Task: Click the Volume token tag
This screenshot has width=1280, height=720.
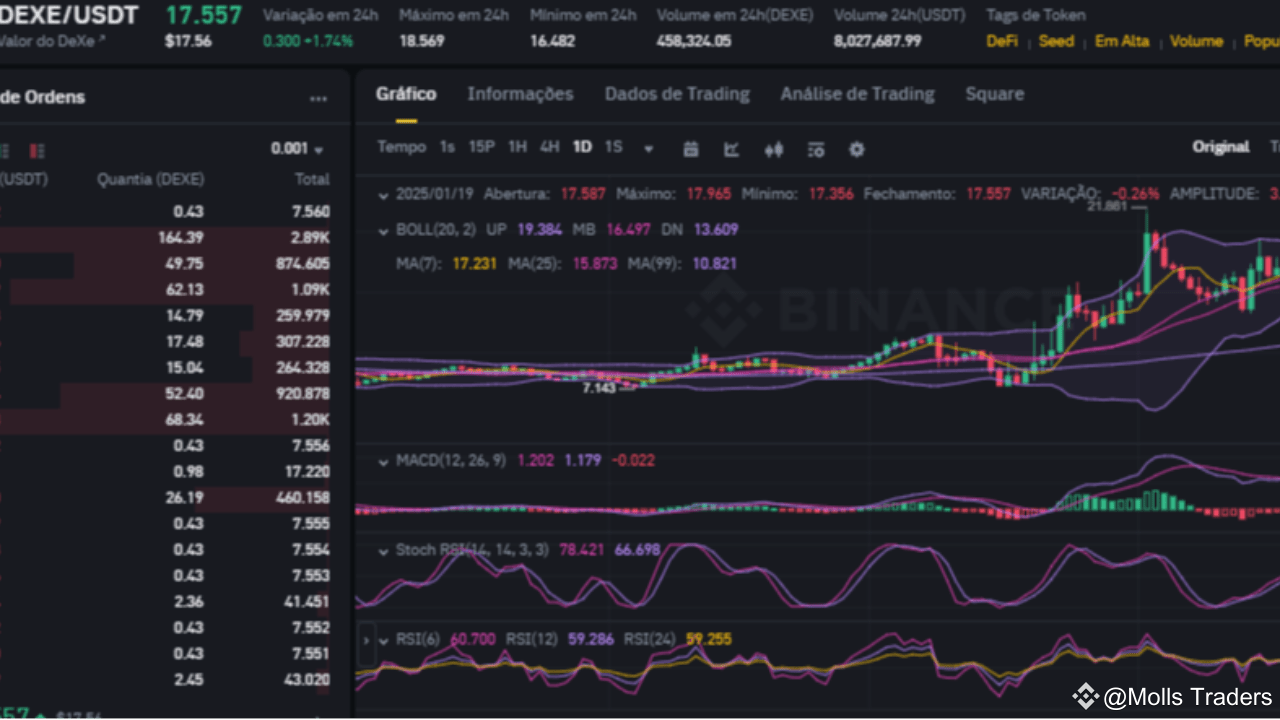Action: [1196, 41]
